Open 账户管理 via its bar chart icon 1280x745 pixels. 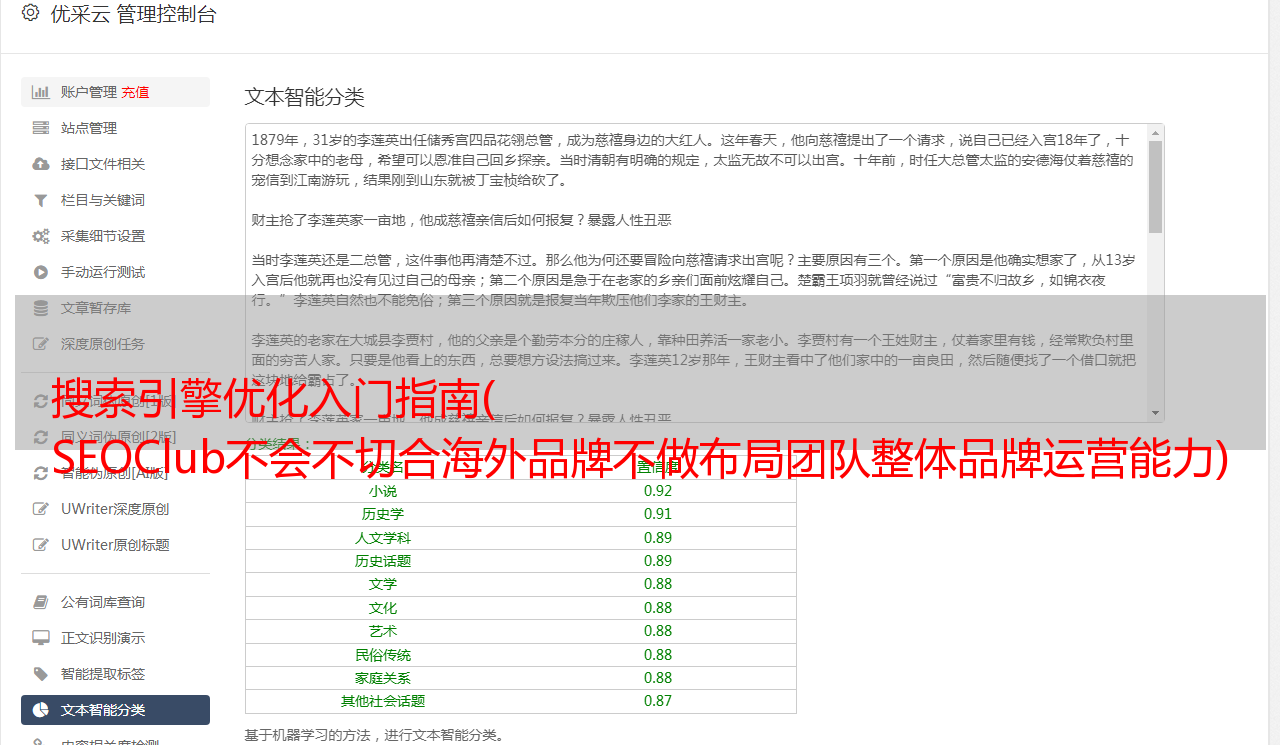point(41,92)
